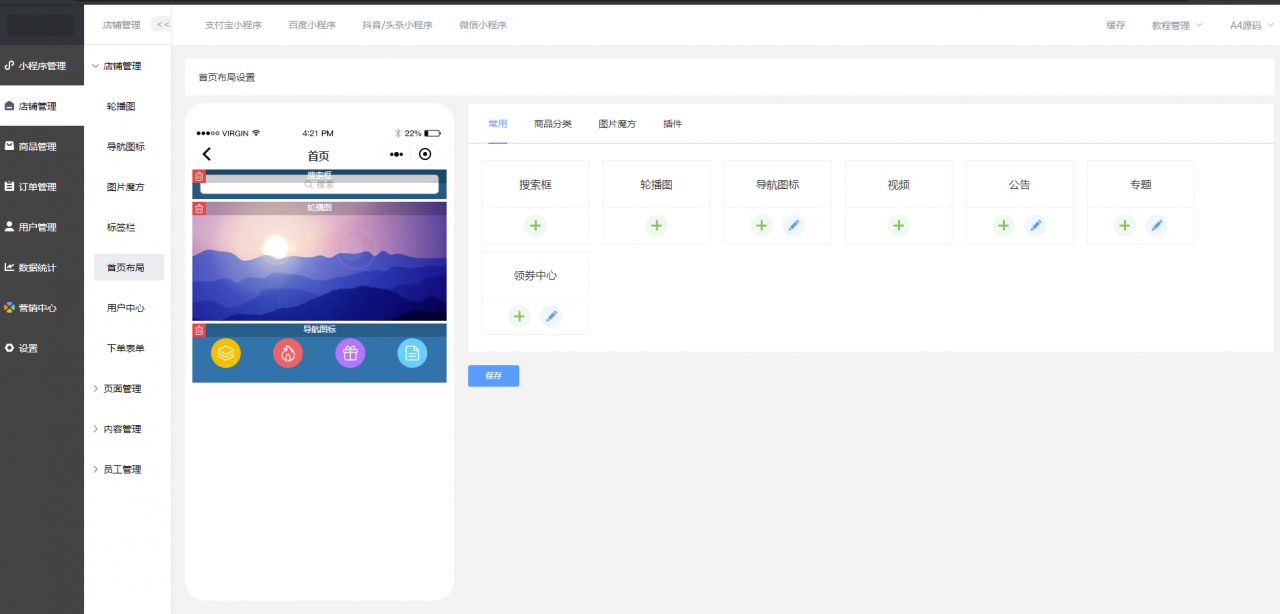Switch to the 图片魔方 tab

pos(617,124)
